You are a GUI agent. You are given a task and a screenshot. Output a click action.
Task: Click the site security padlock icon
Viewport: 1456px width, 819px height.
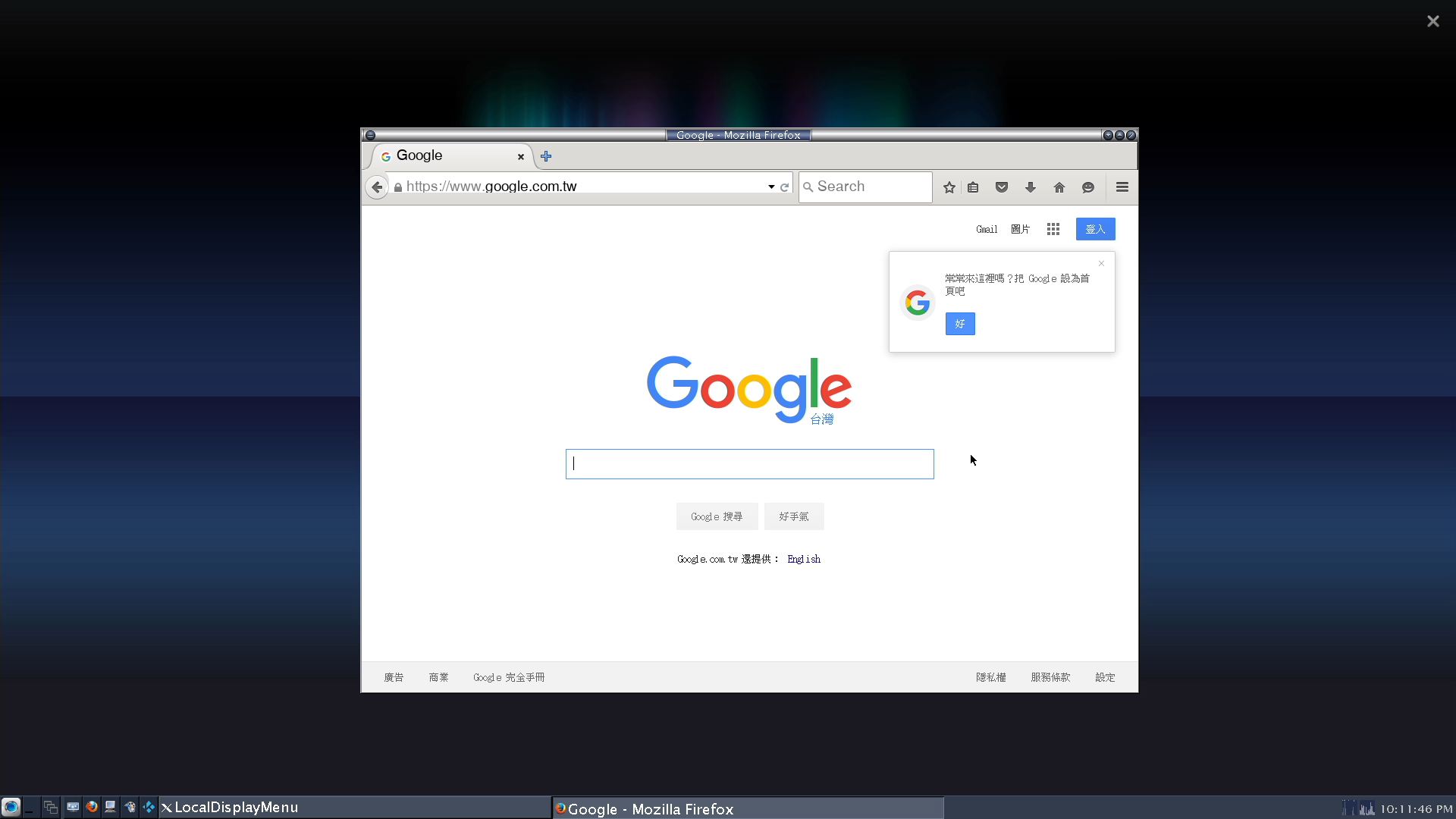[398, 187]
